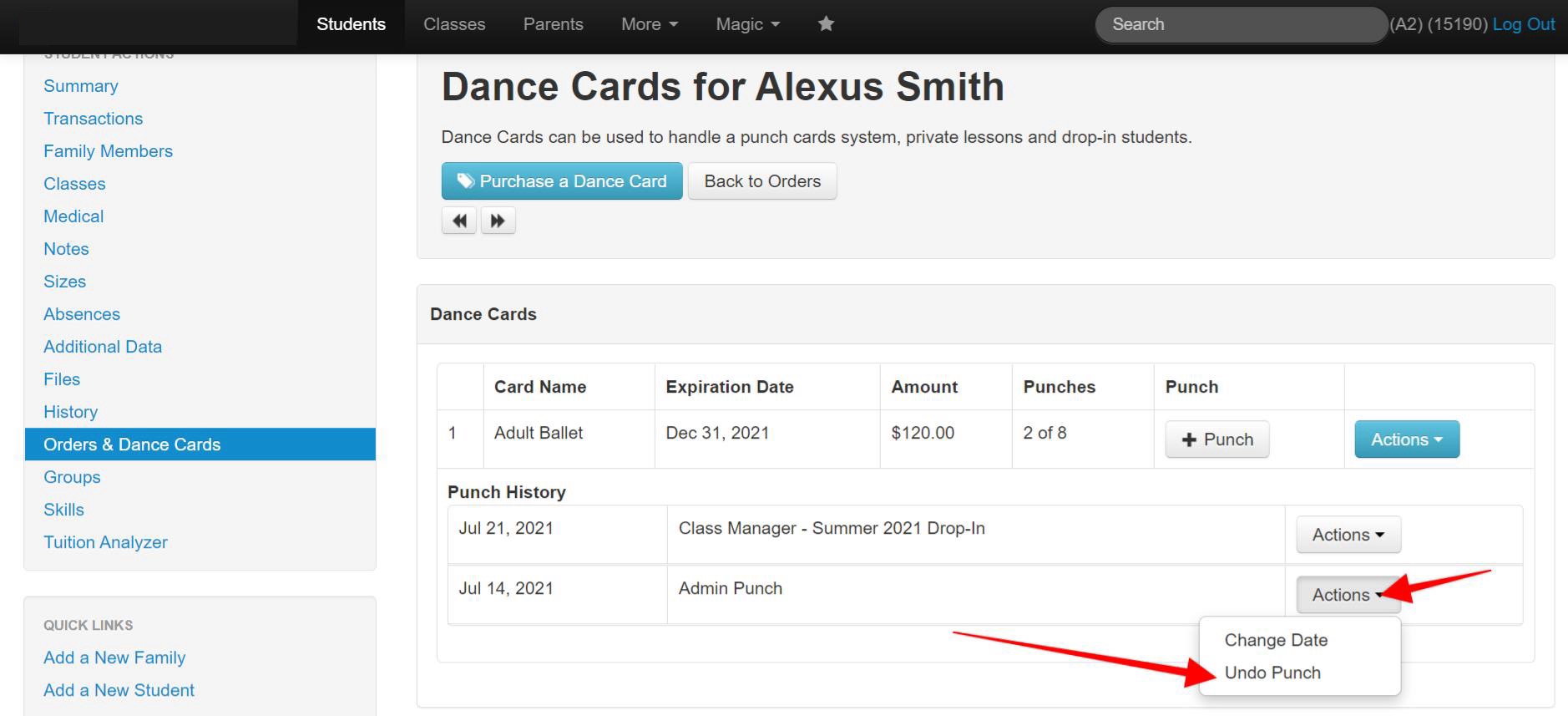Click the Jul 21, 2021 punch date
Viewport: 1568px width, 716px height.
point(506,528)
